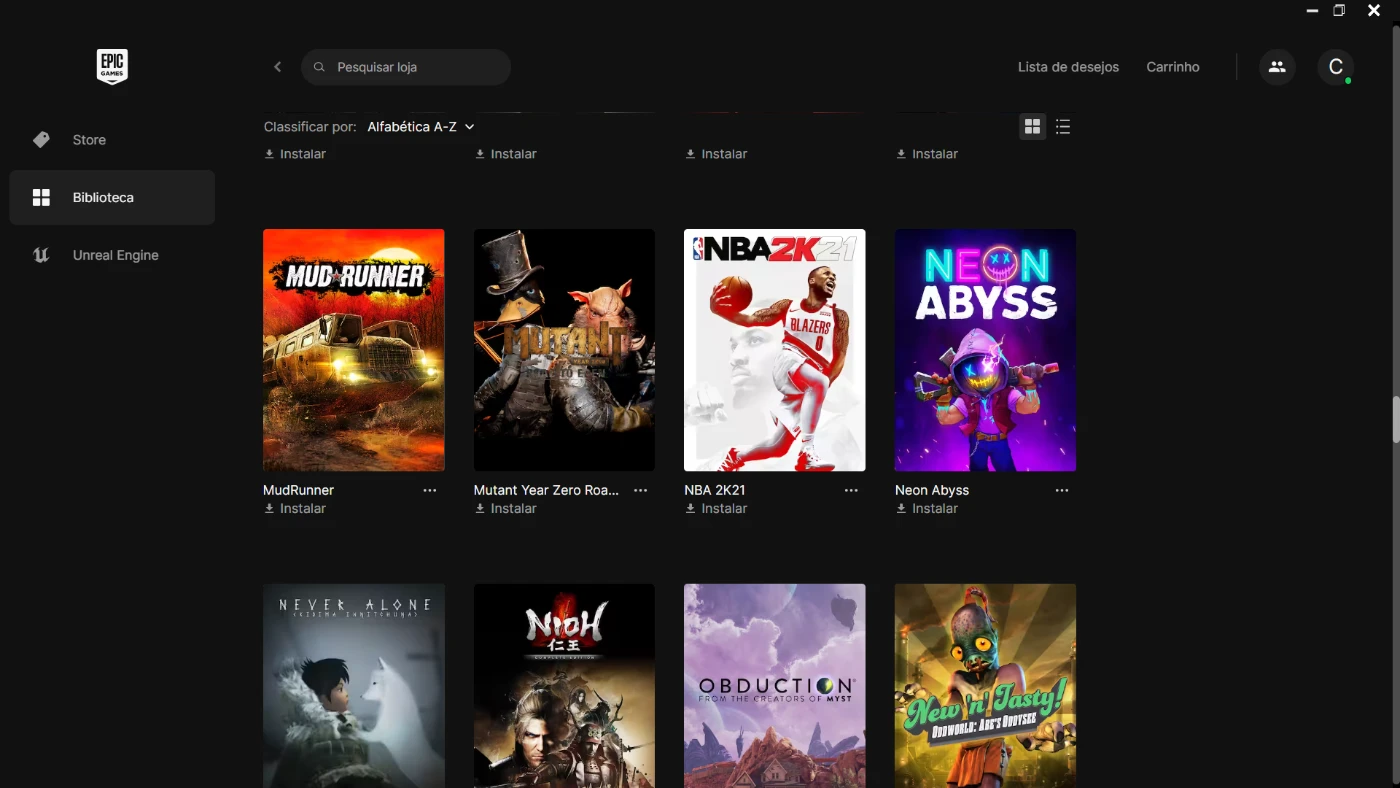Expand the Alfabética A-Z sort dropdown
This screenshot has width=1400, height=788.
[x=421, y=127]
